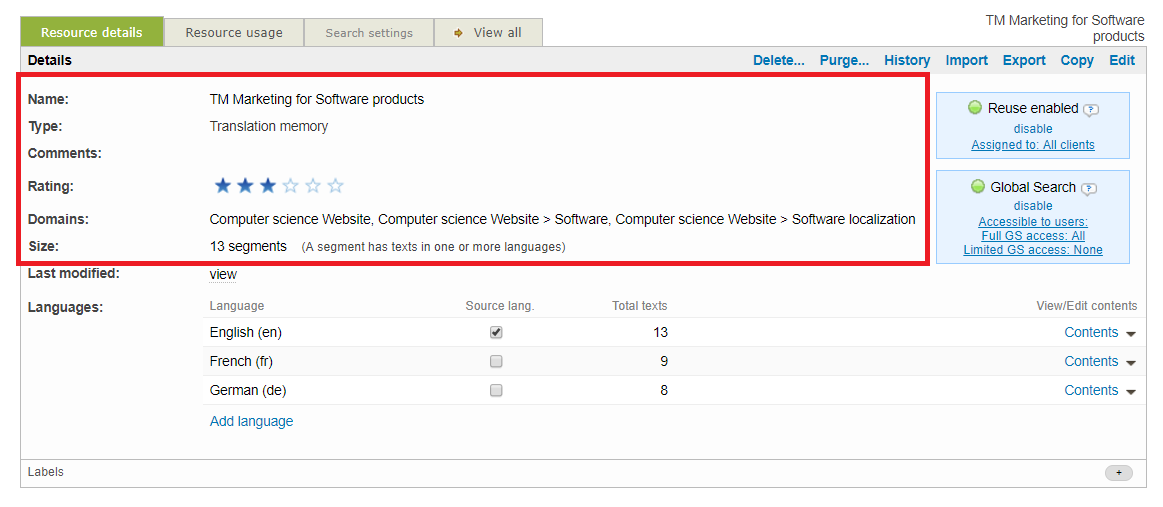Toggle English source language checkbox
Screen dimensions: 1163x507
[496, 333]
